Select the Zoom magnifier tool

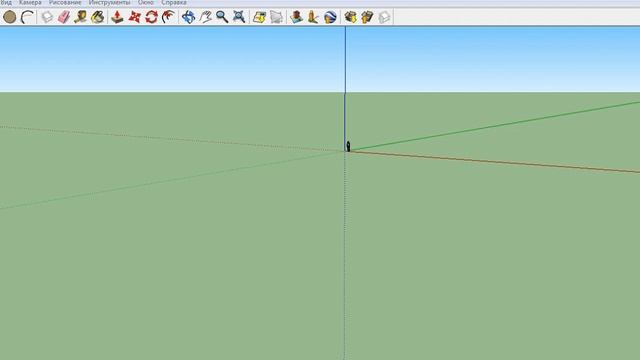tap(222, 17)
